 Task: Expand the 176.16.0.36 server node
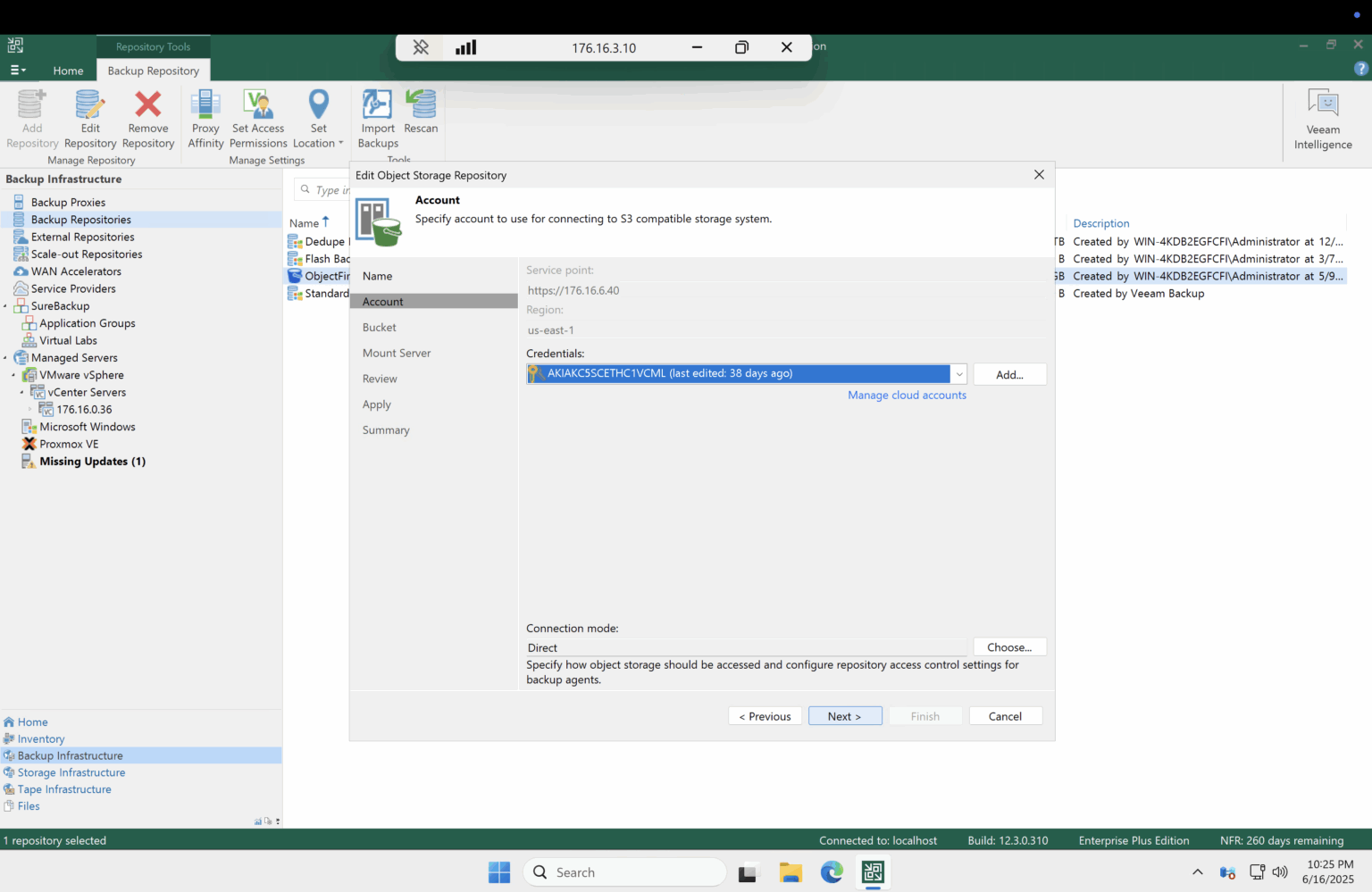point(30,410)
